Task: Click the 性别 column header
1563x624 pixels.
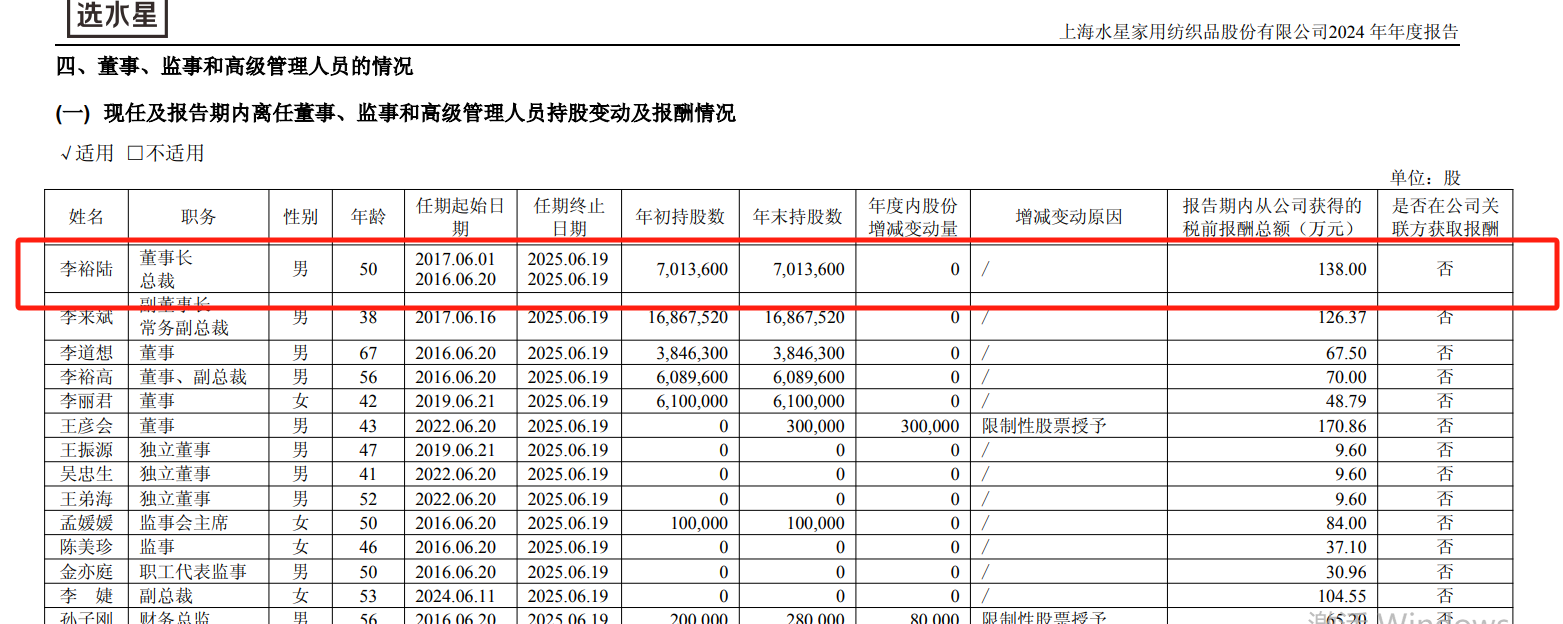Action: (301, 217)
